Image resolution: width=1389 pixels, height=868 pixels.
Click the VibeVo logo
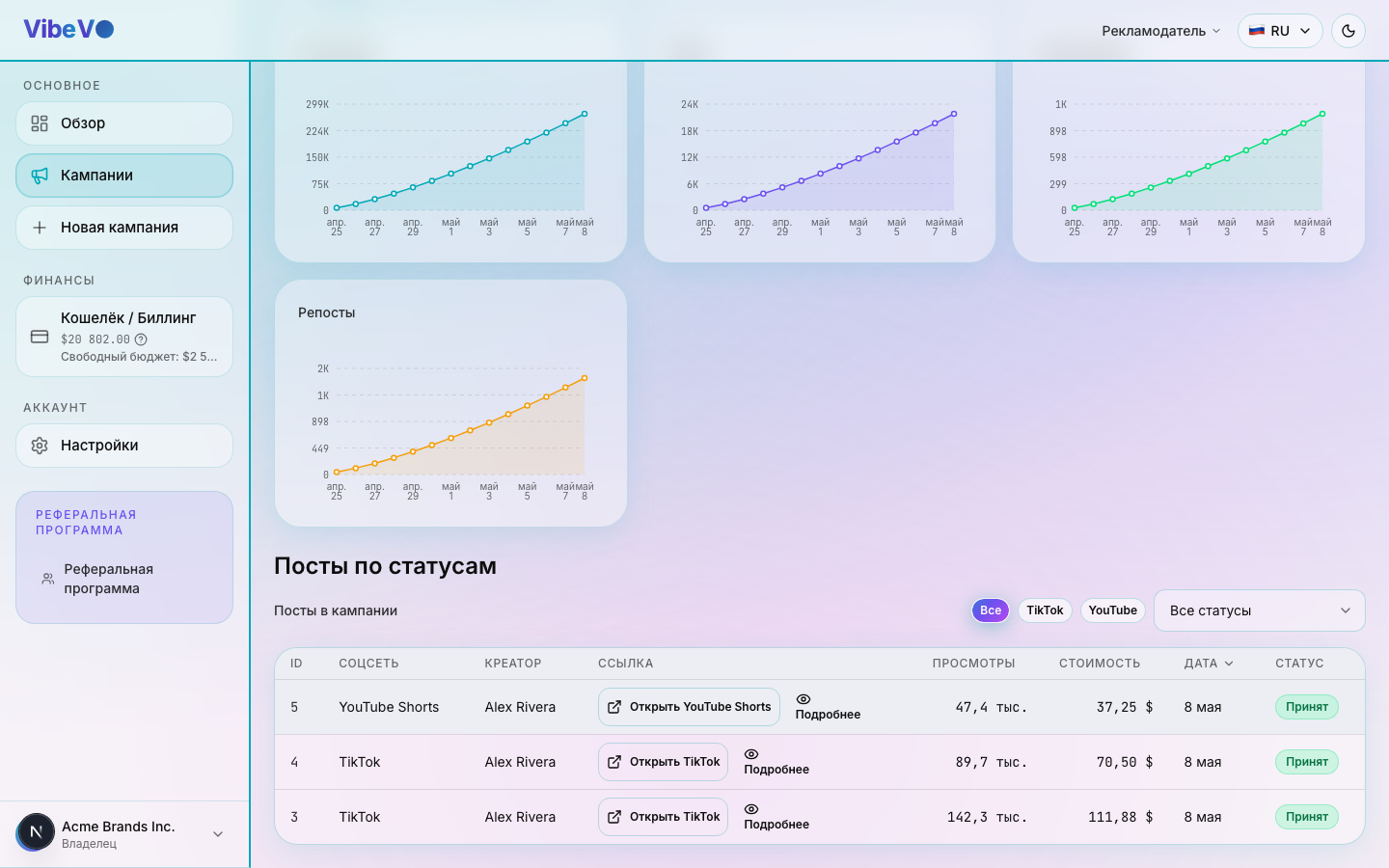[68, 29]
